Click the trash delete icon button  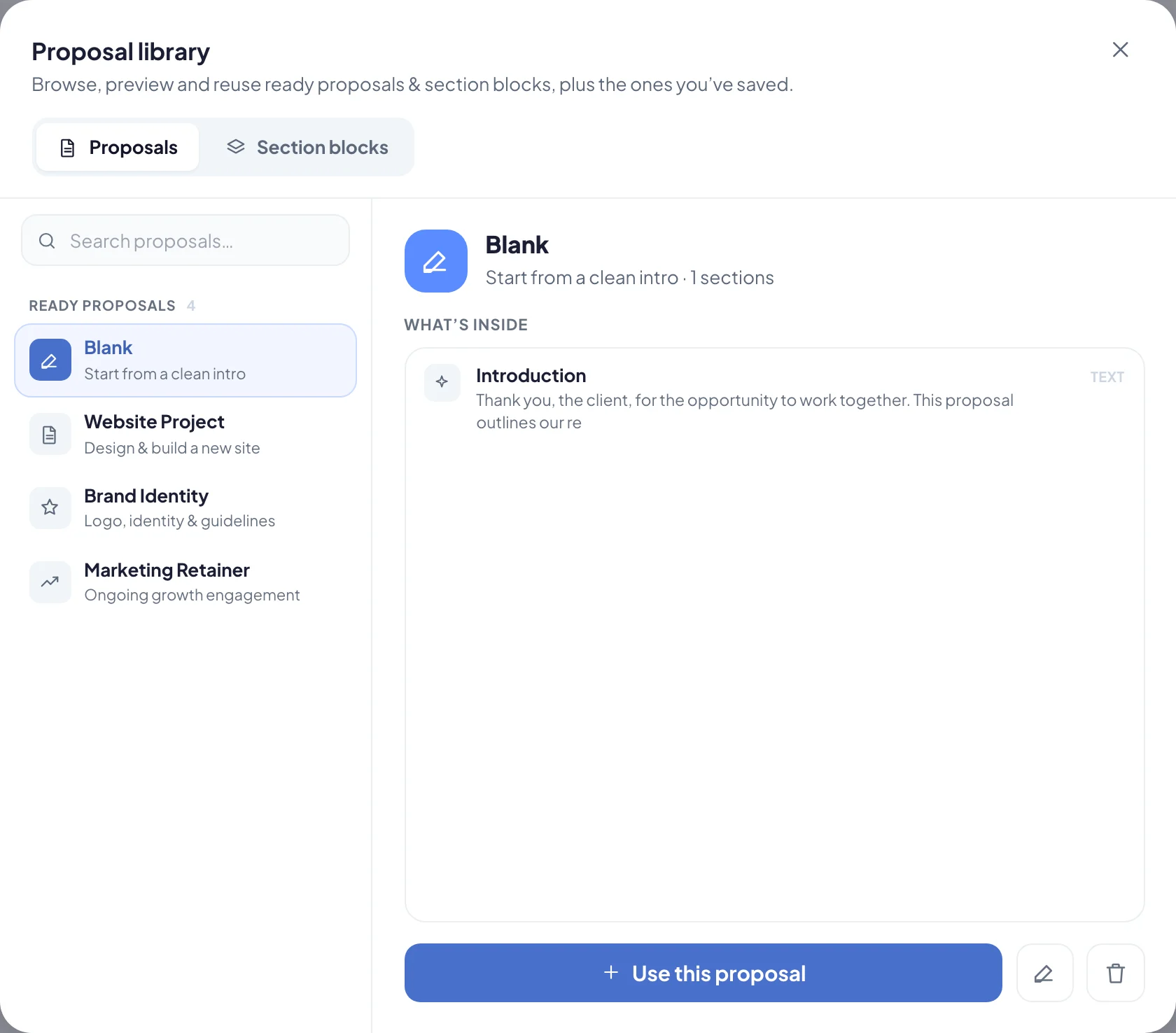coord(1116,973)
